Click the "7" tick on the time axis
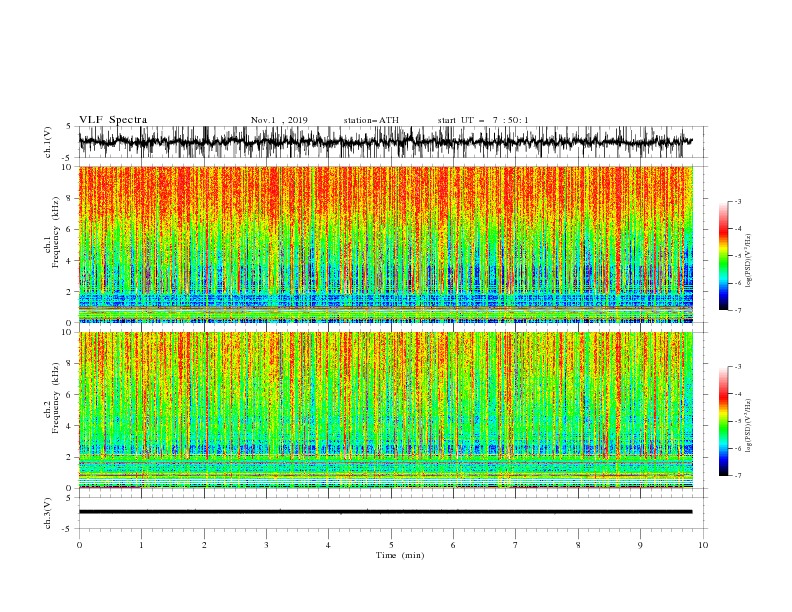 click(x=516, y=545)
